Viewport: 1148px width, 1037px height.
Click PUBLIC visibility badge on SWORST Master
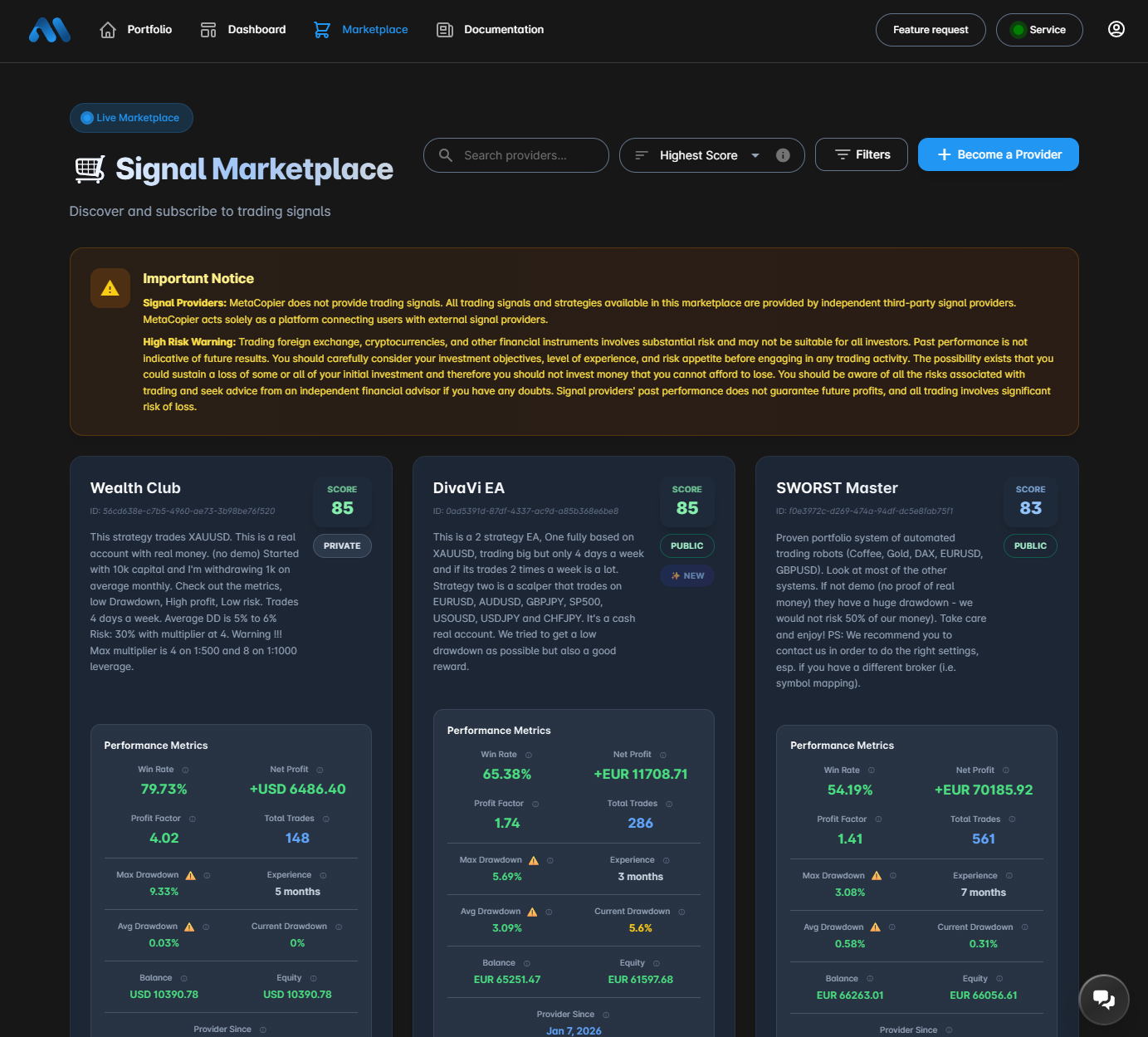tap(1029, 546)
